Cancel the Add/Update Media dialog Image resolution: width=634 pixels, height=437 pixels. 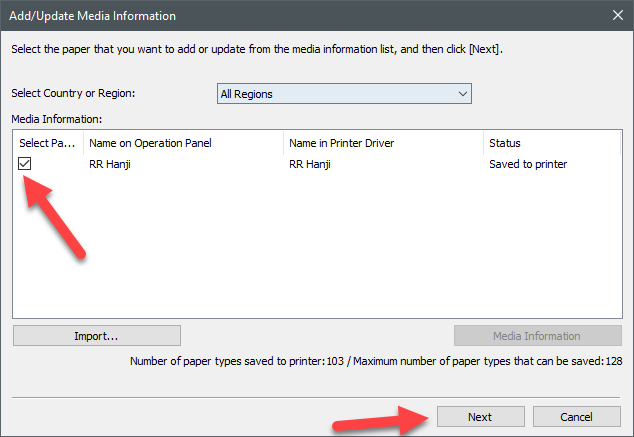(x=577, y=416)
